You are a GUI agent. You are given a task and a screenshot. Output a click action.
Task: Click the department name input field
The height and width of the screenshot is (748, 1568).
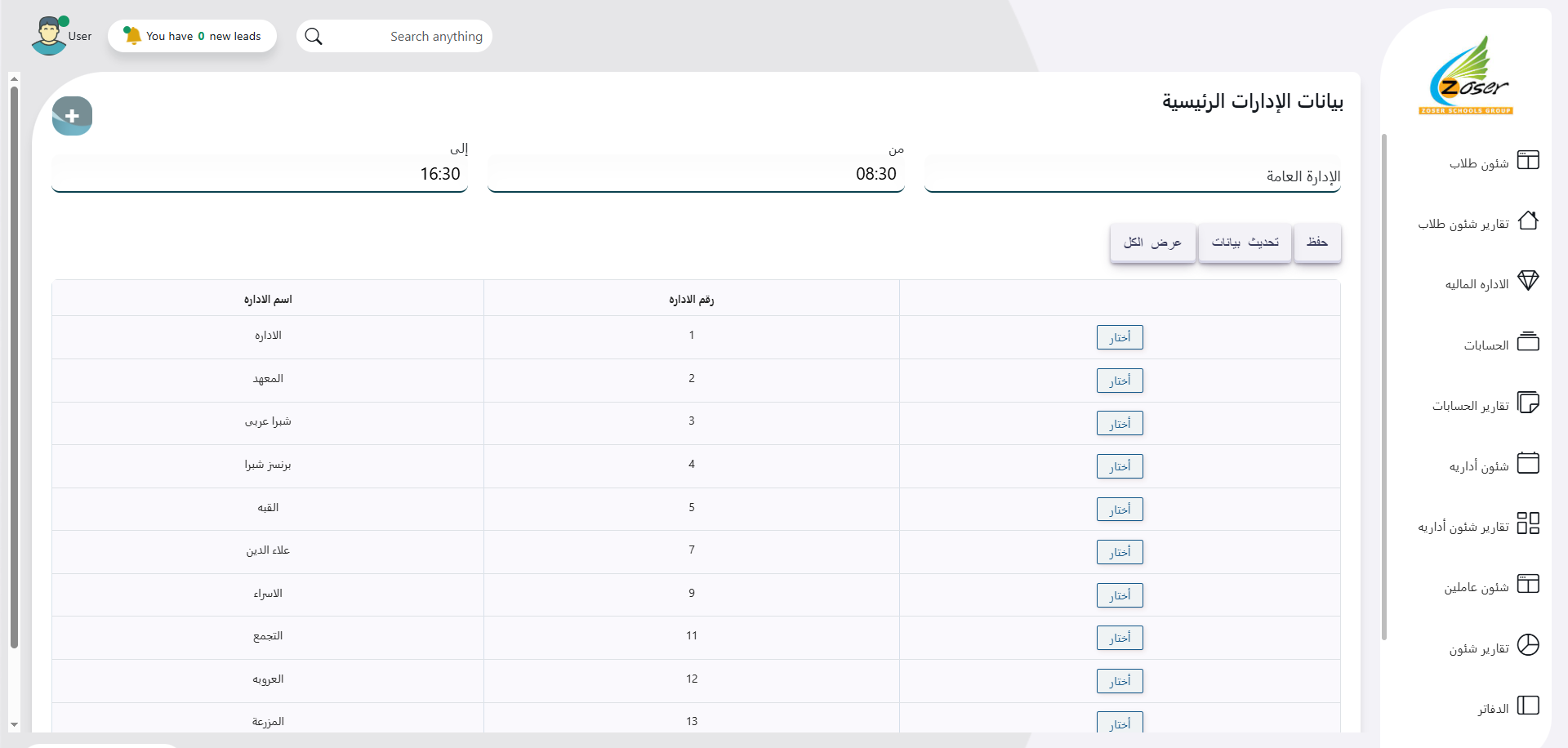tap(1132, 176)
